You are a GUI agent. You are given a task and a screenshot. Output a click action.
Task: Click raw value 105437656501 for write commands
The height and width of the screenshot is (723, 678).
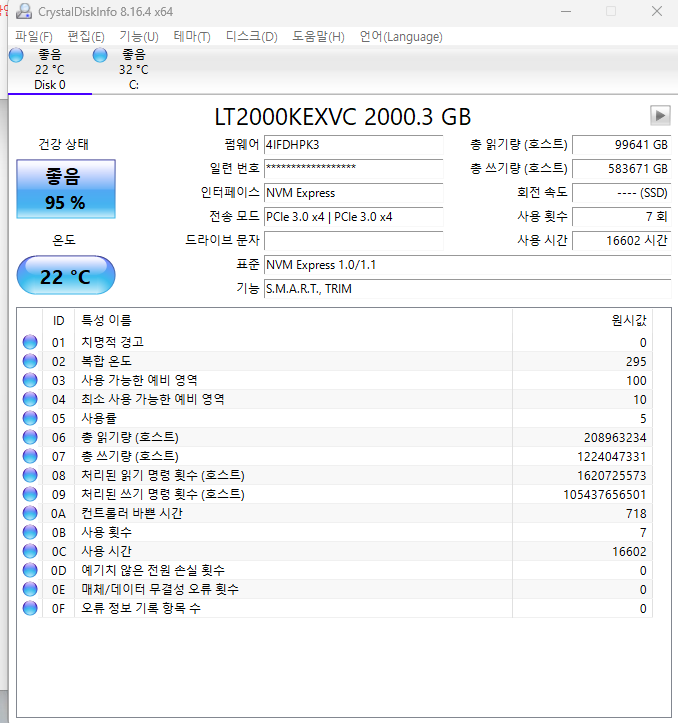click(605, 494)
